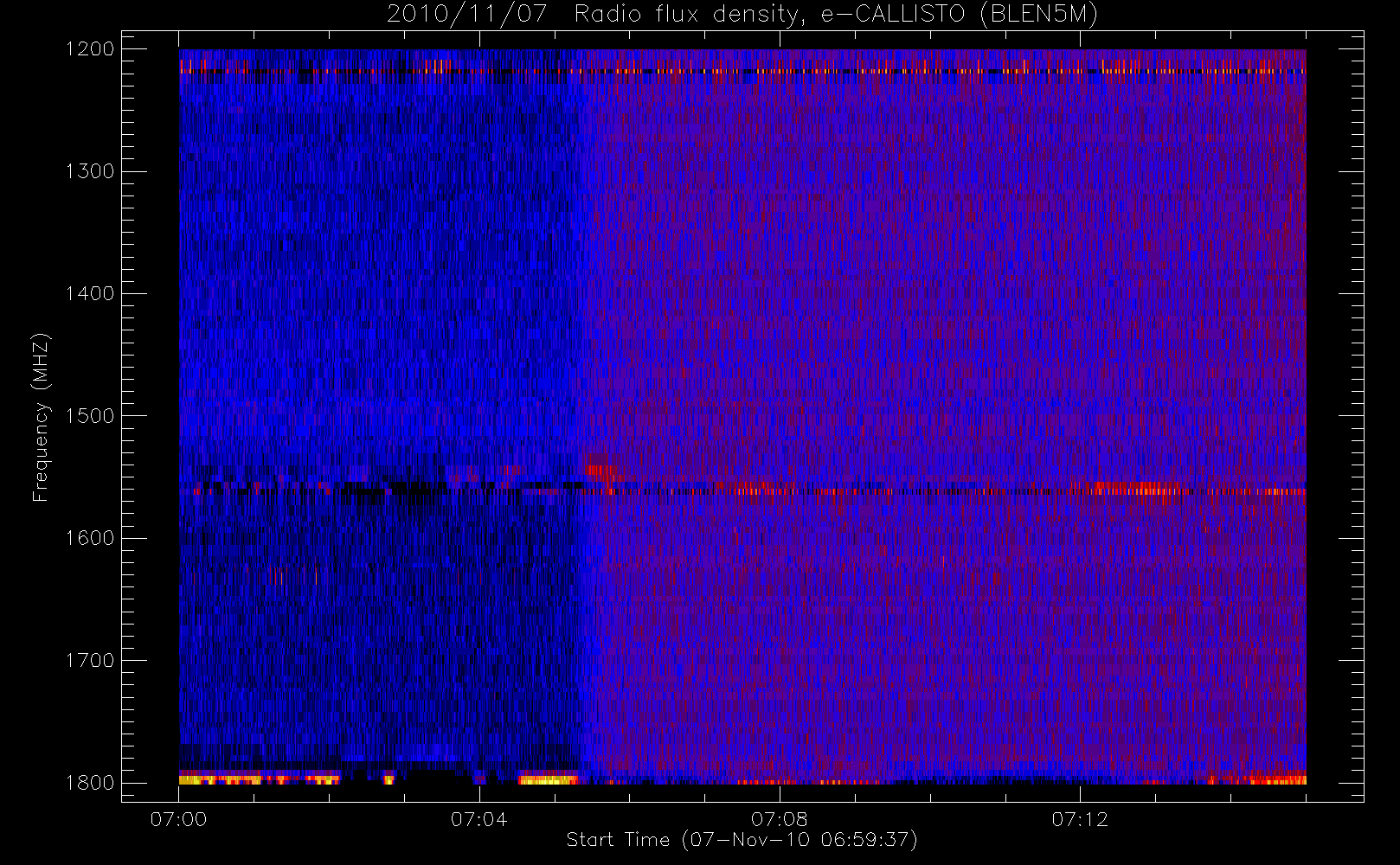Viewport: 1400px width, 865px height.
Task: Click the 1300 frequency tick label
Action: click(90, 171)
